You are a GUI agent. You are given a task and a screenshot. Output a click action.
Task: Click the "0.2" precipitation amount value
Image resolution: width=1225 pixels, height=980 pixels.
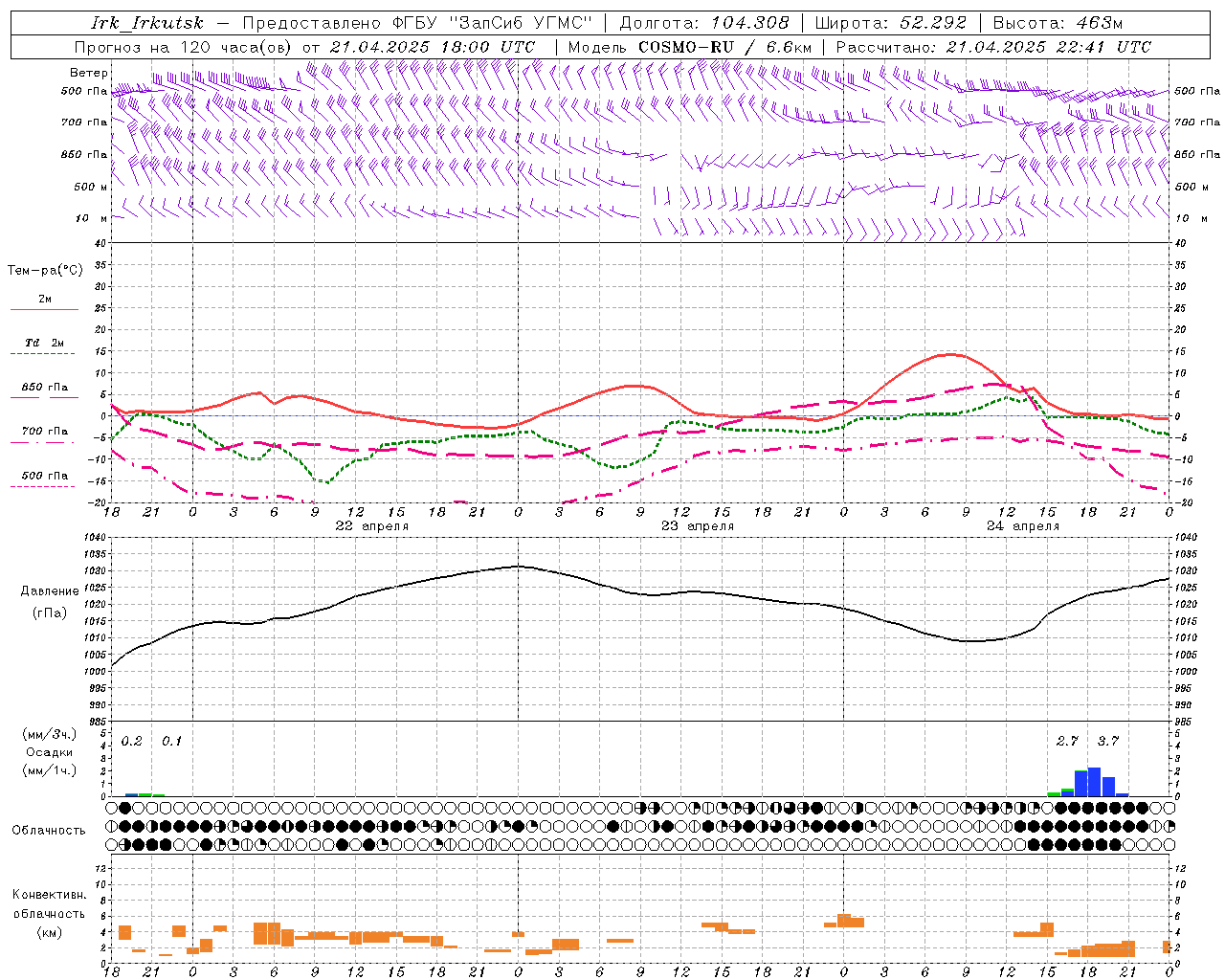[x=132, y=742]
